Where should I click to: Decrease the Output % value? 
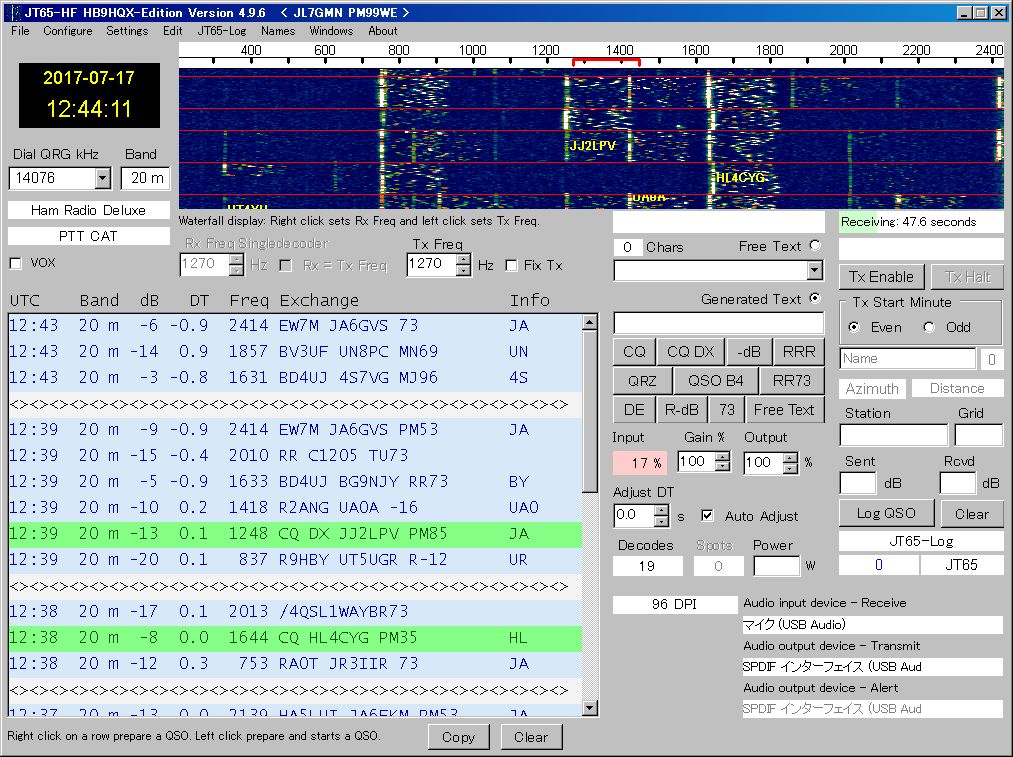(790, 467)
